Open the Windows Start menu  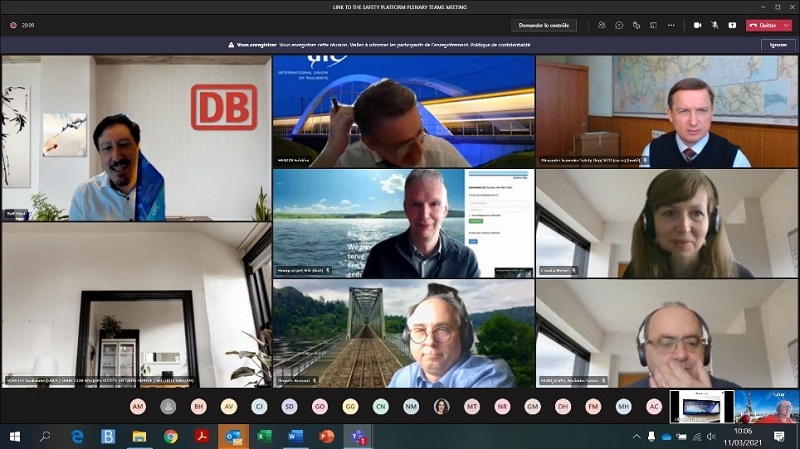[15, 437]
